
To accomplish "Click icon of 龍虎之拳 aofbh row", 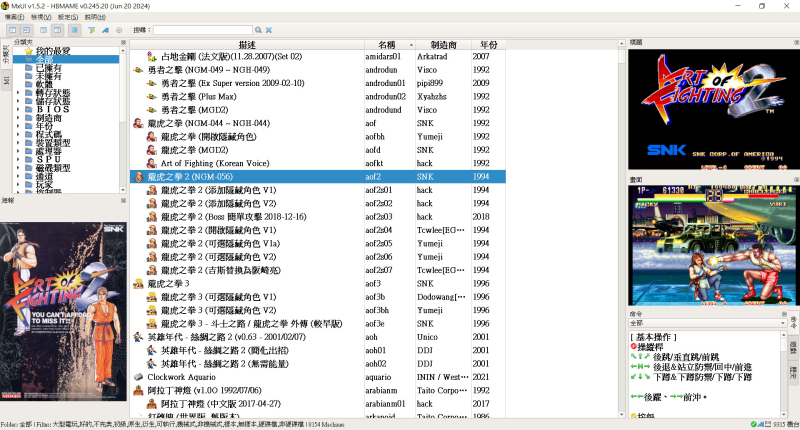I will [152, 137].
